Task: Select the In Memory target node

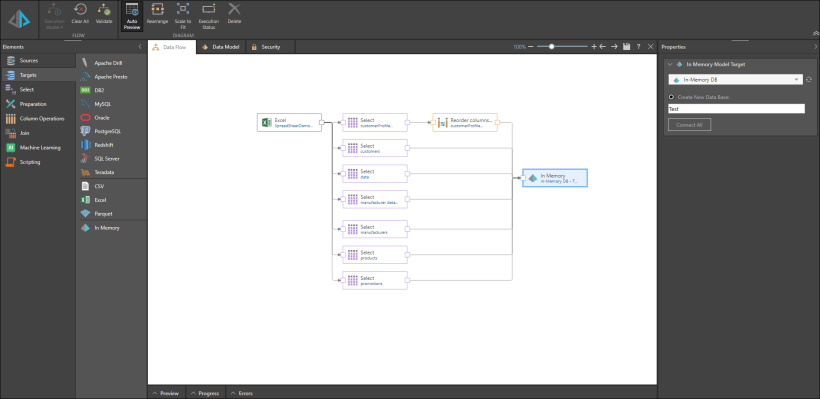Action: [555, 178]
